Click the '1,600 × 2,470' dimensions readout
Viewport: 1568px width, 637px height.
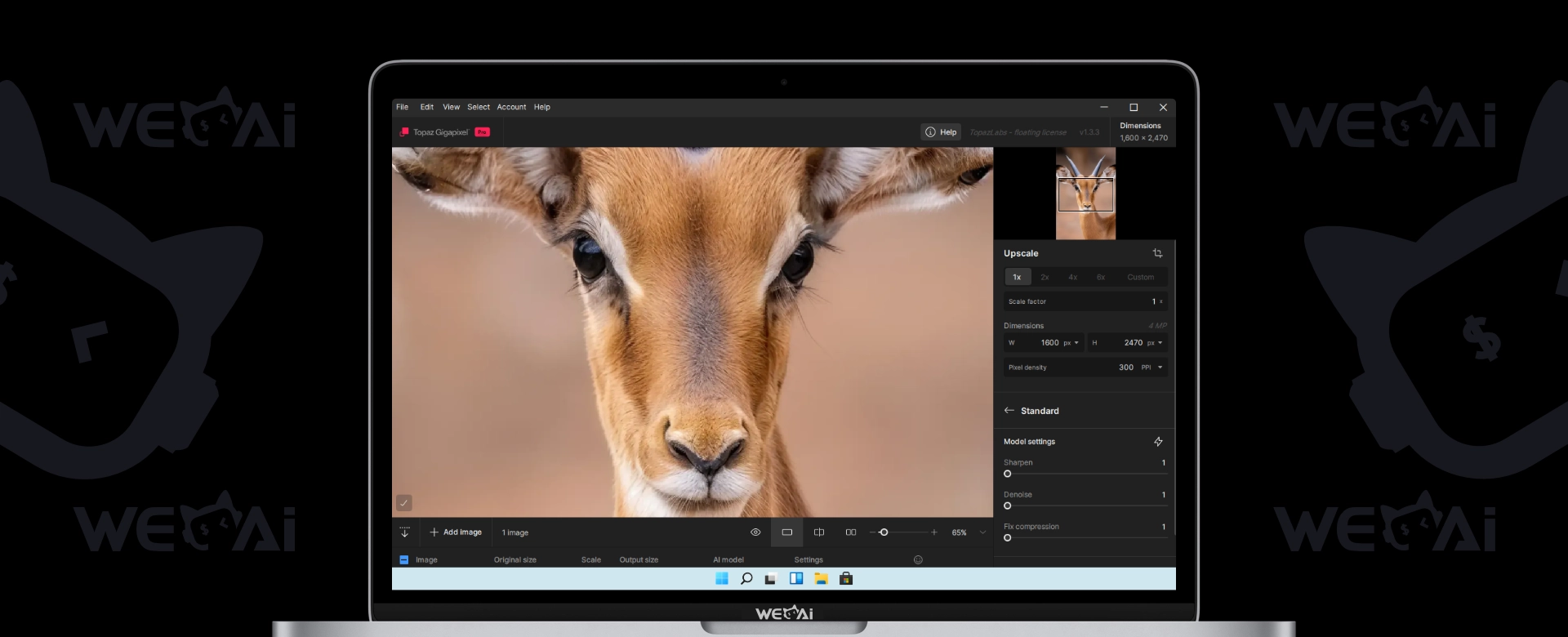[1143, 138]
